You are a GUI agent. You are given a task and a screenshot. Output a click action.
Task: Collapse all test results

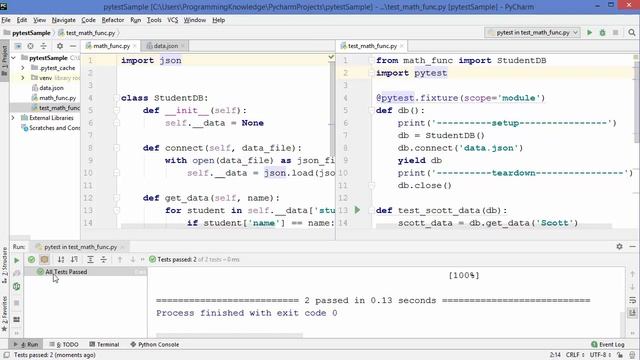click(104, 260)
